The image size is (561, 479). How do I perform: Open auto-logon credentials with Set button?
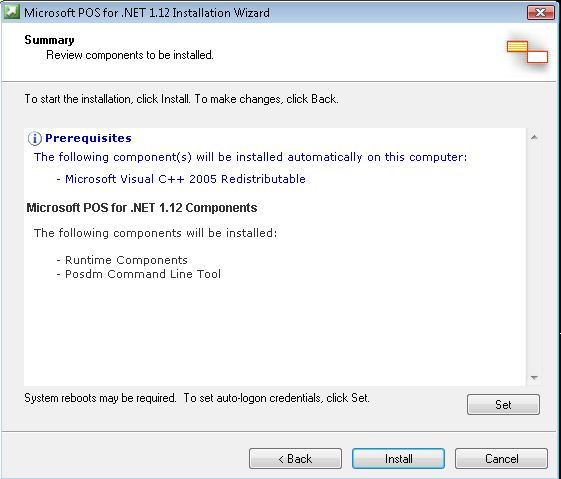pos(503,405)
